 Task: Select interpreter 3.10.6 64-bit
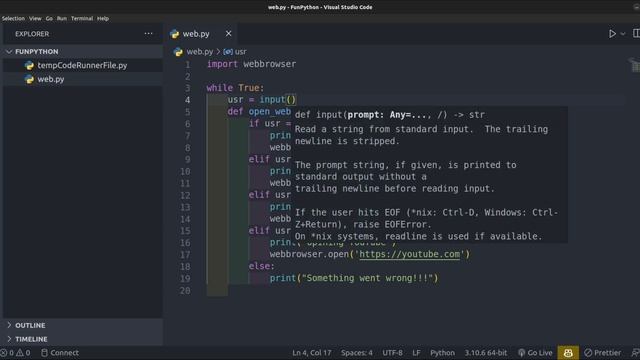[x=486, y=353]
